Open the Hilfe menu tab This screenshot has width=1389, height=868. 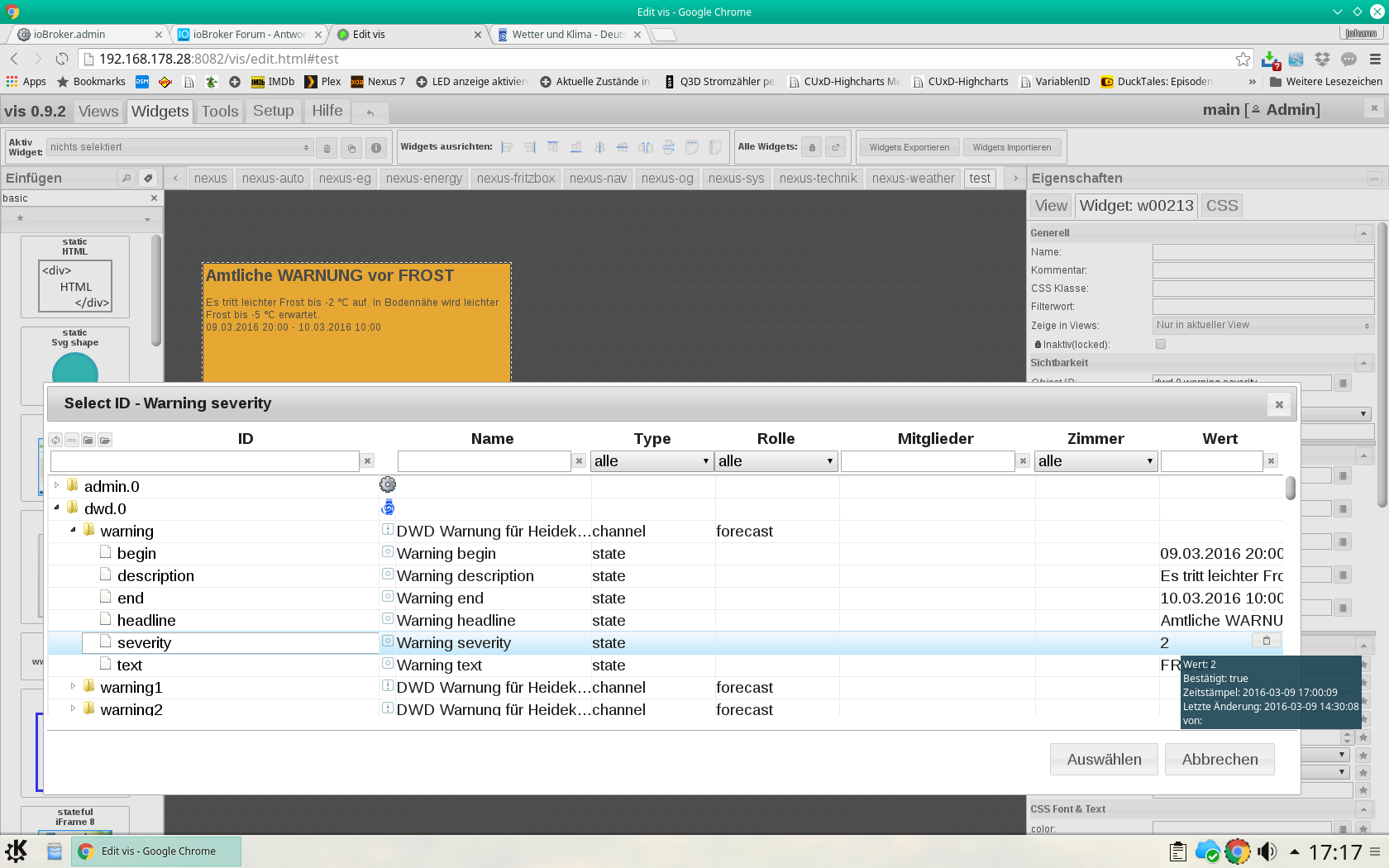(x=327, y=111)
